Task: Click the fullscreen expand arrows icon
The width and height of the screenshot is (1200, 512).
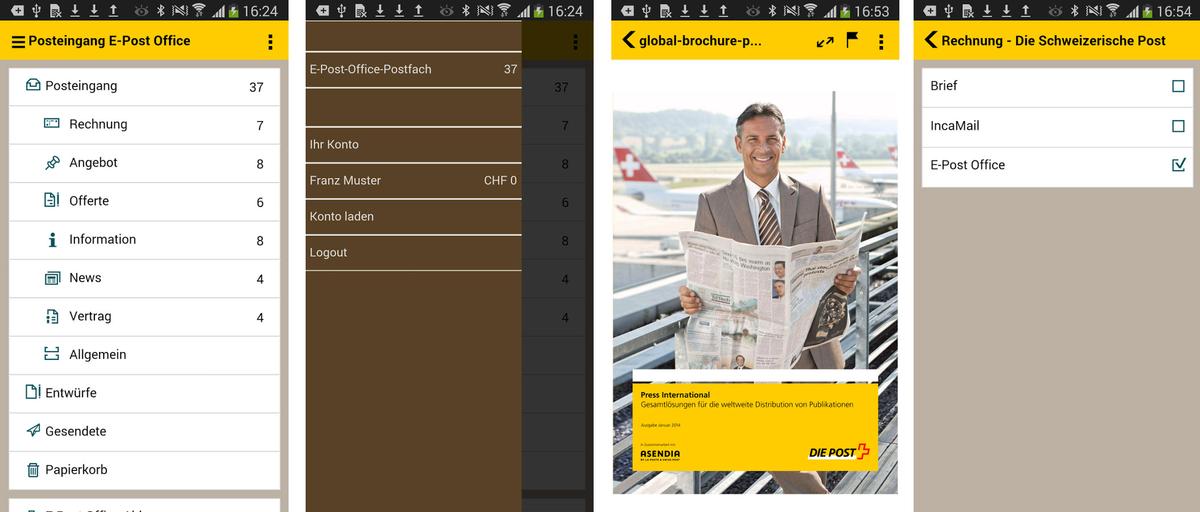Action: coord(825,42)
